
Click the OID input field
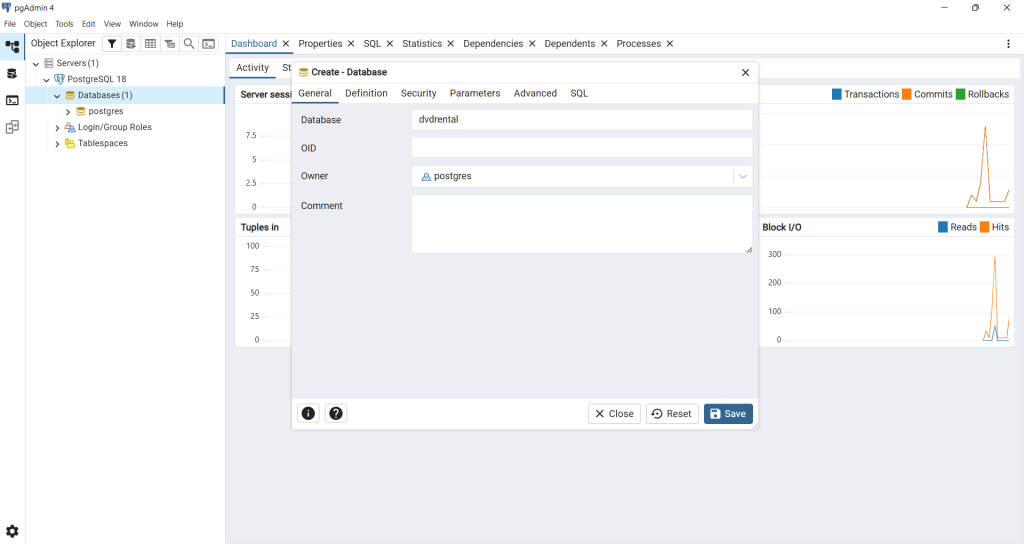582,148
